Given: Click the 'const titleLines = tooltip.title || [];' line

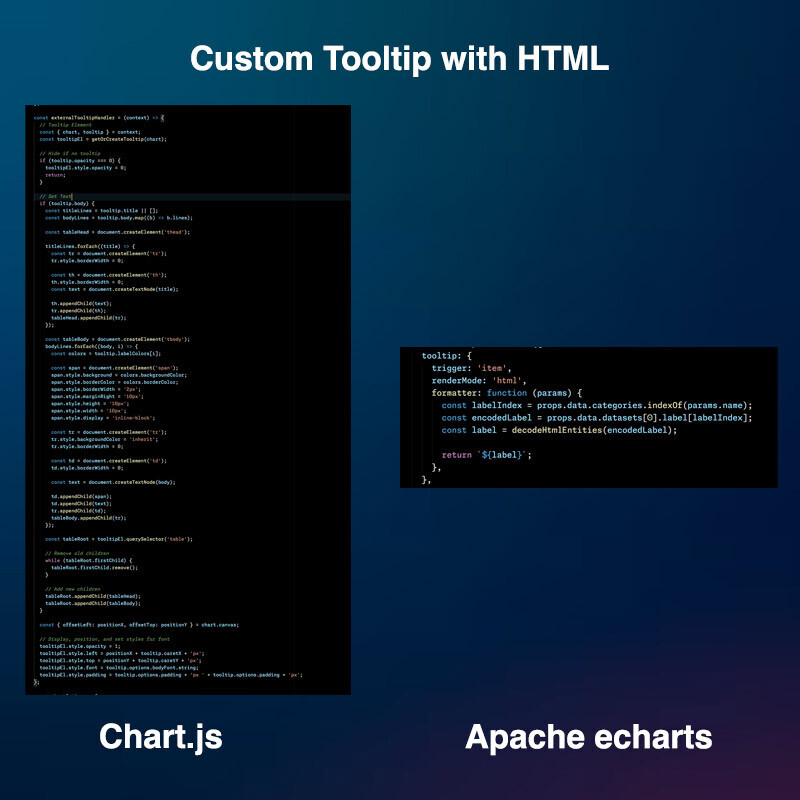Looking at the screenshot, I should [x=102, y=211].
